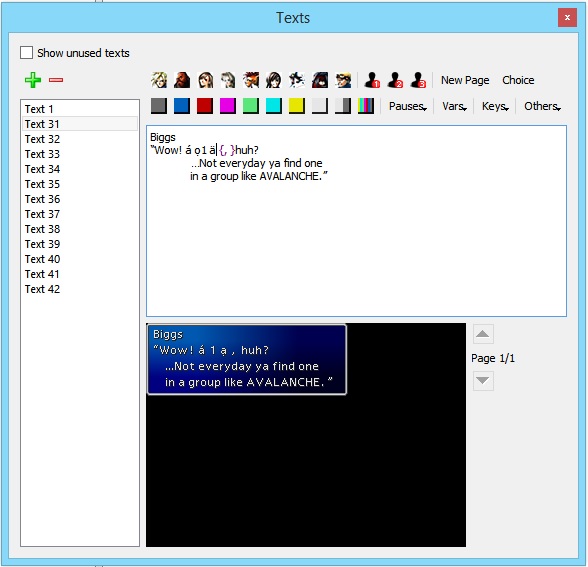Click the Choice button

pos(518,80)
